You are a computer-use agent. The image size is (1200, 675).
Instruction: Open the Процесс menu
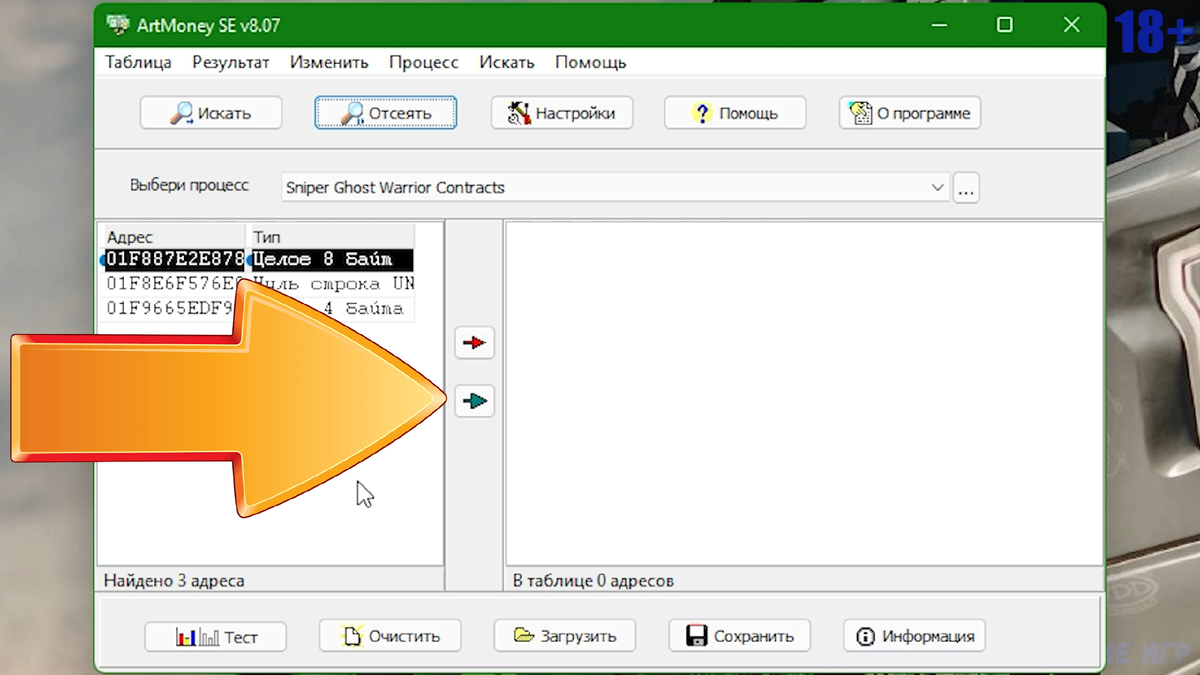click(x=424, y=62)
